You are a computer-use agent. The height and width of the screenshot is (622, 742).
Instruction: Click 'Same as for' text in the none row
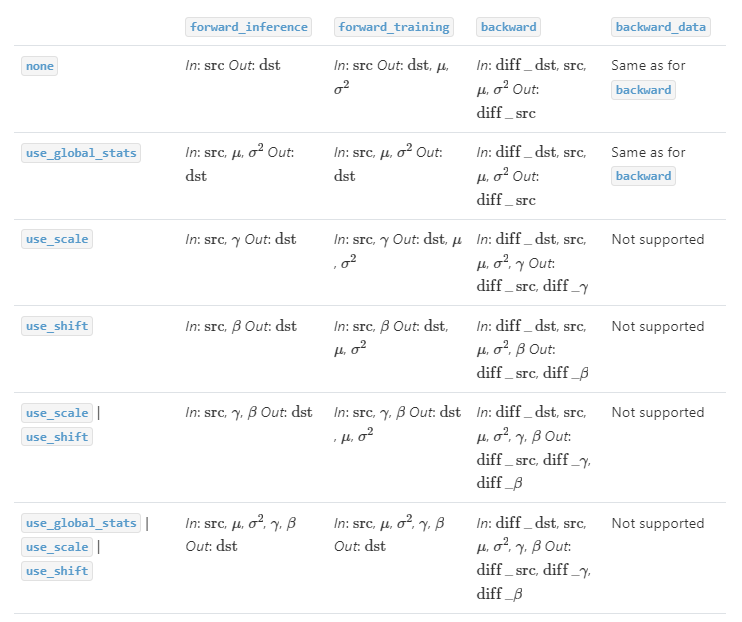(x=648, y=66)
